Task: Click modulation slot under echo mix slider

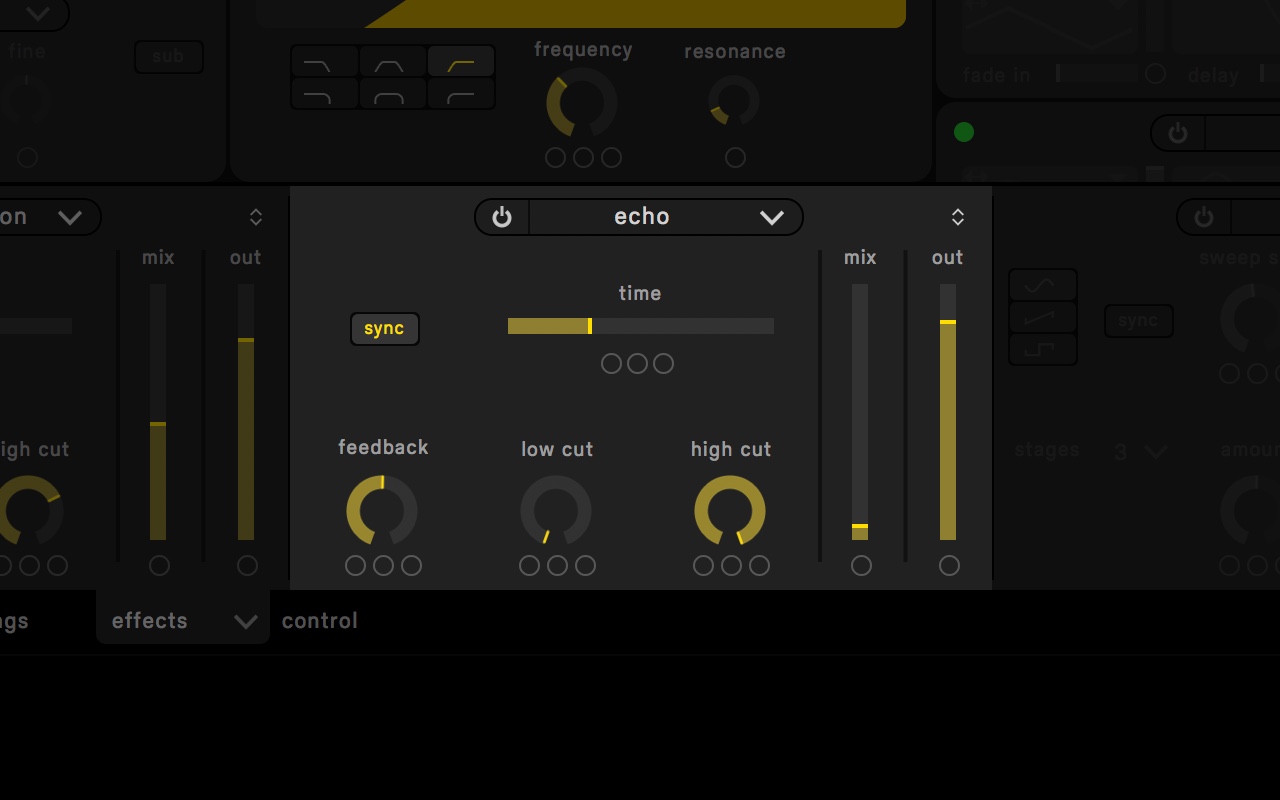Action: point(861,566)
